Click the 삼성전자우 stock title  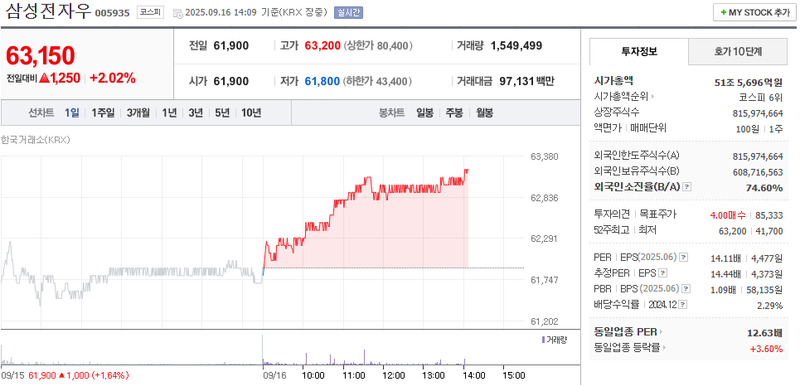[x=49, y=11]
